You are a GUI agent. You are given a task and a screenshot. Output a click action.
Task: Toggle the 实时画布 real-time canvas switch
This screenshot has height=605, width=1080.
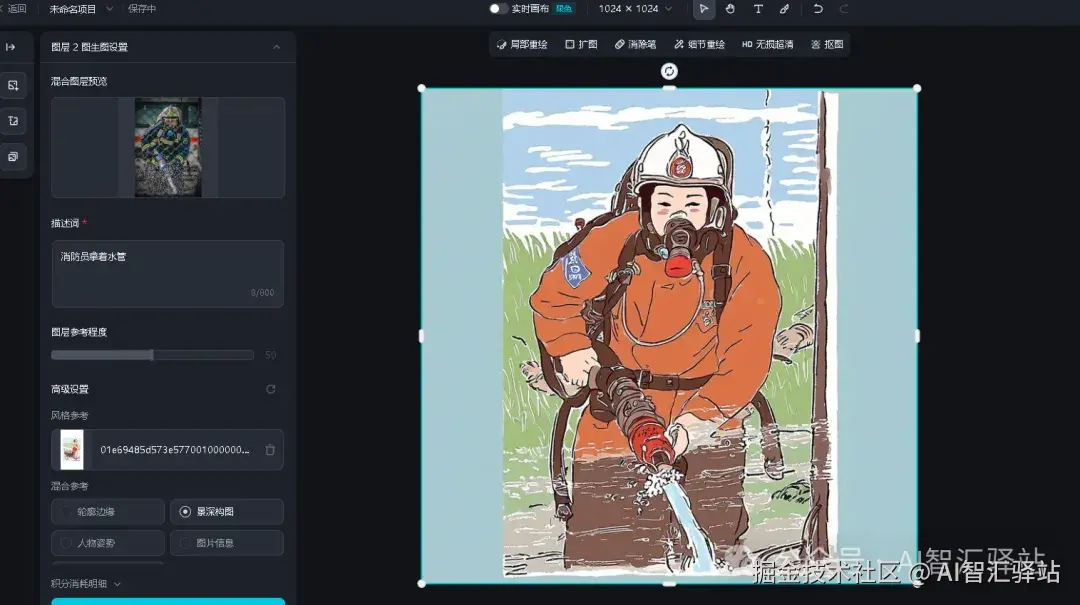(x=498, y=9)
